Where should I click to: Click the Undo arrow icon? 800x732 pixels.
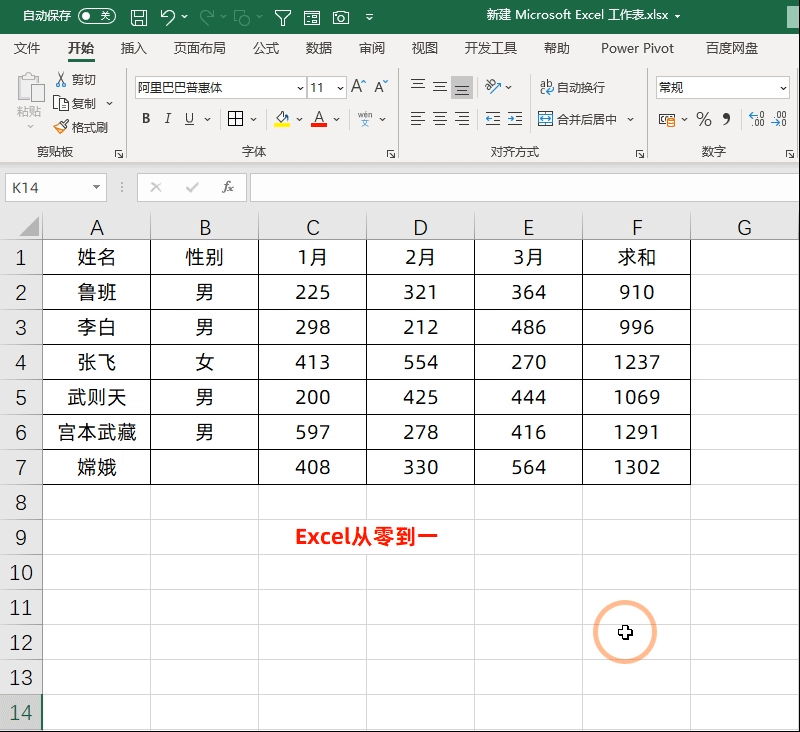(167, 17)
